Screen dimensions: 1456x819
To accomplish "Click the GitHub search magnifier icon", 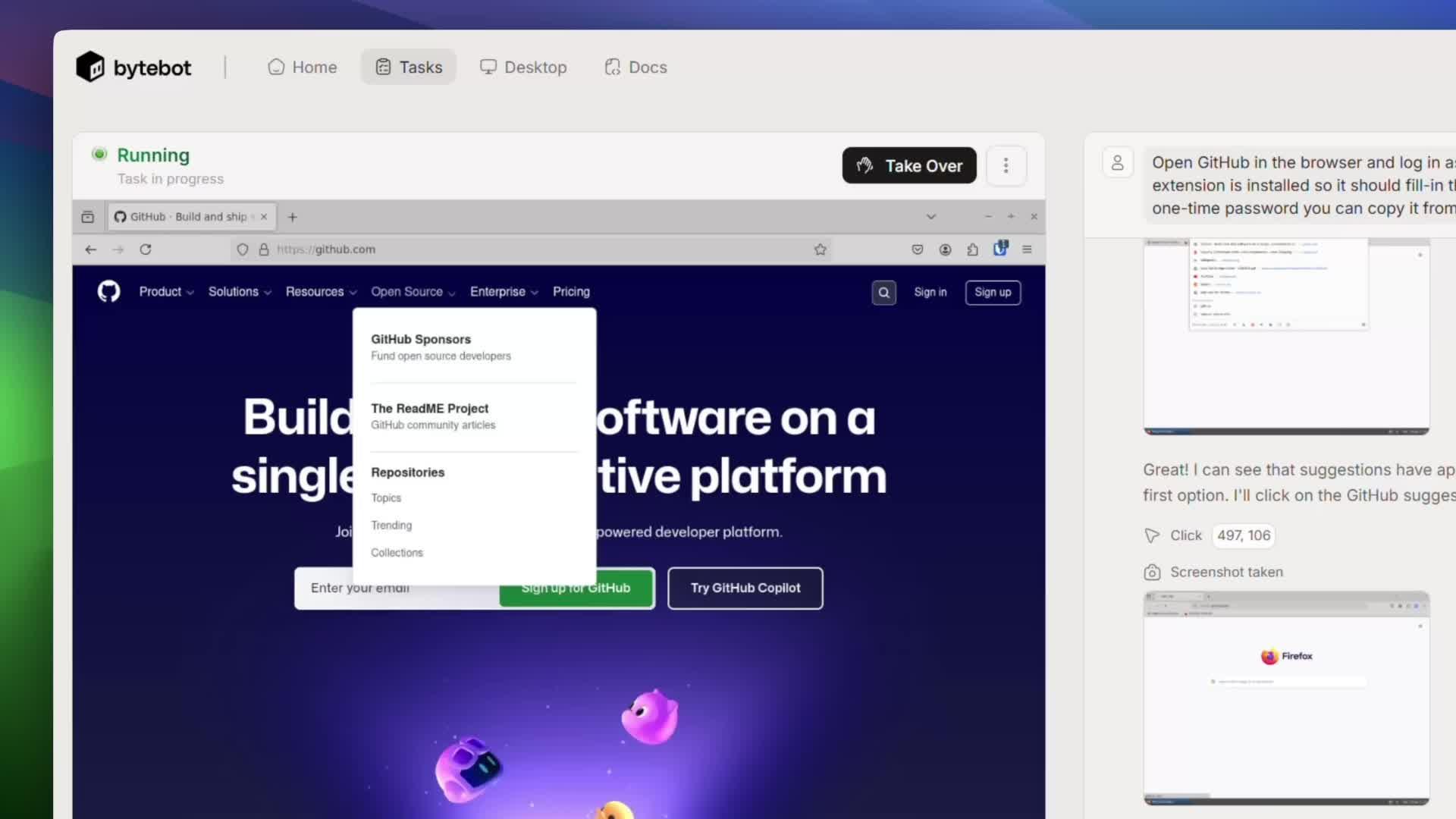I will point(883,293).
